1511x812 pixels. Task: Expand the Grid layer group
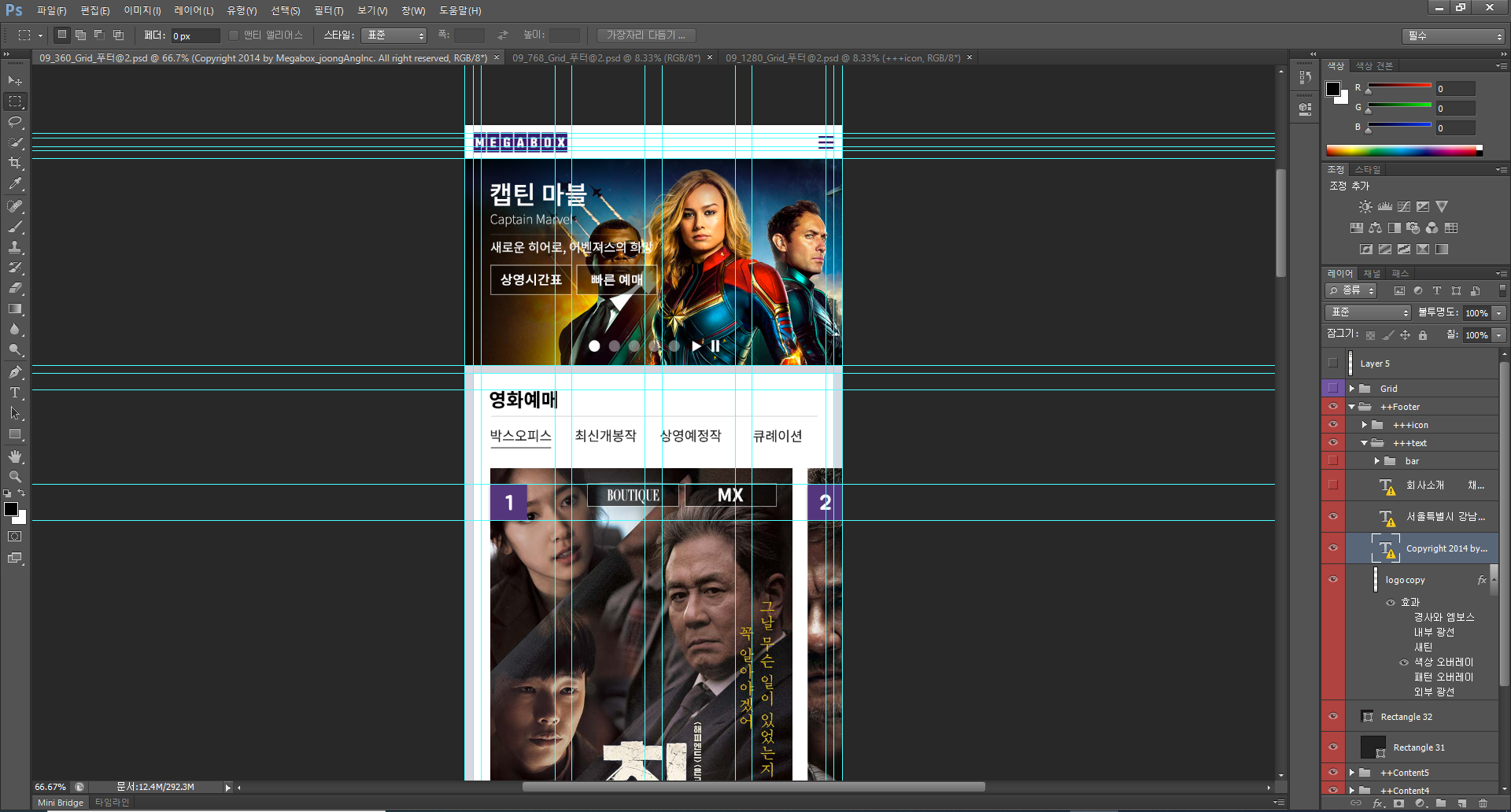pyautogui.click(x=1352, y=389)
